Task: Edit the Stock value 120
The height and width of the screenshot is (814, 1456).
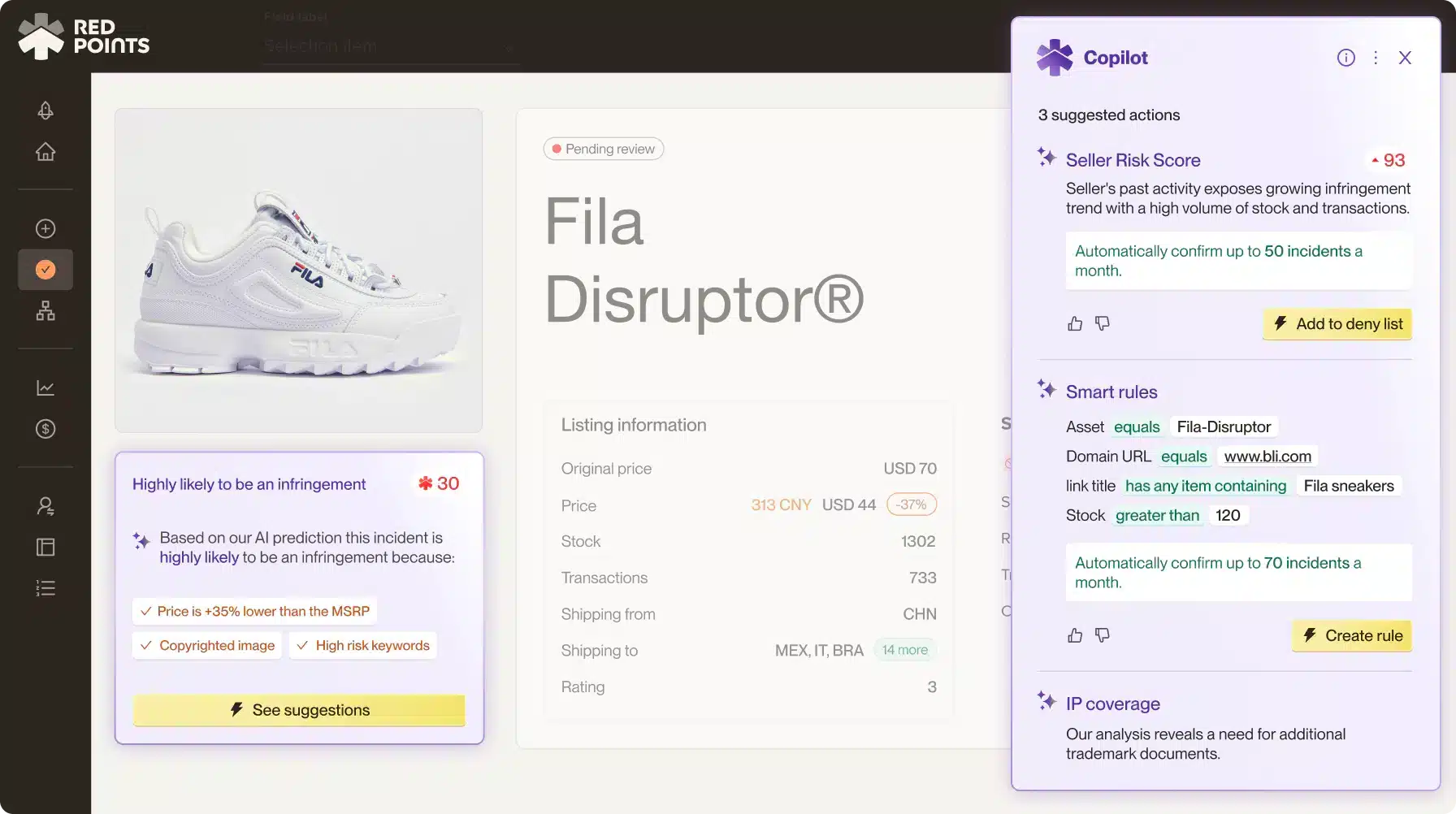Action: 1228,515
